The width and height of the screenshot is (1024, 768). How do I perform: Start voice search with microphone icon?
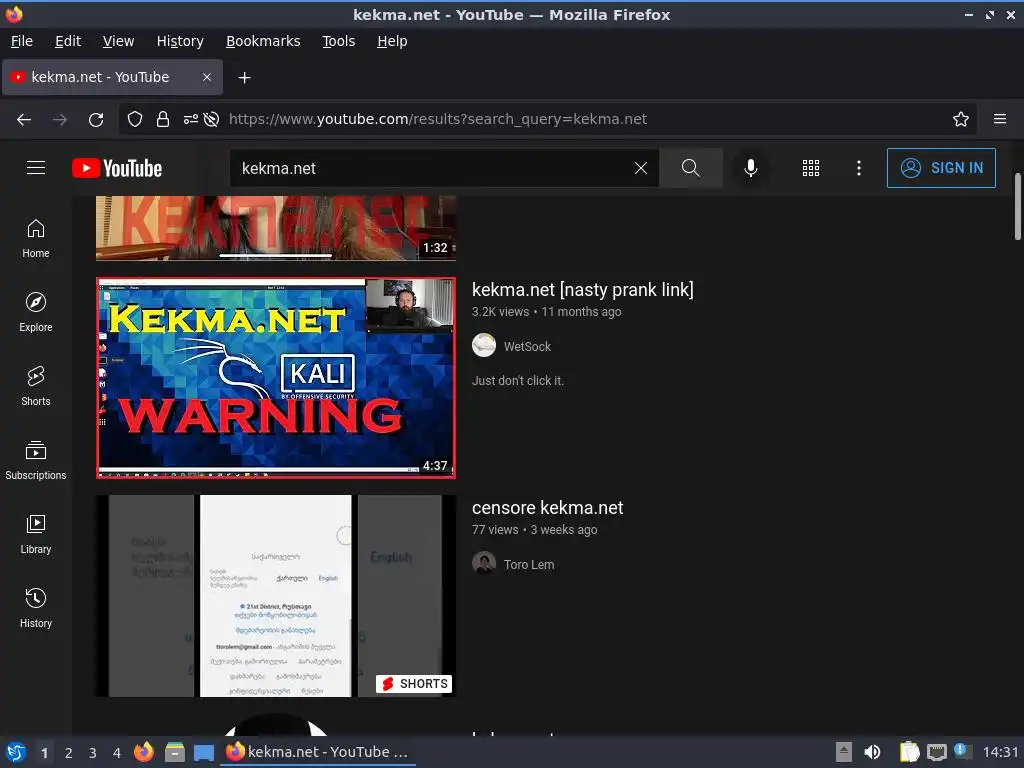[x=751, y=168]
